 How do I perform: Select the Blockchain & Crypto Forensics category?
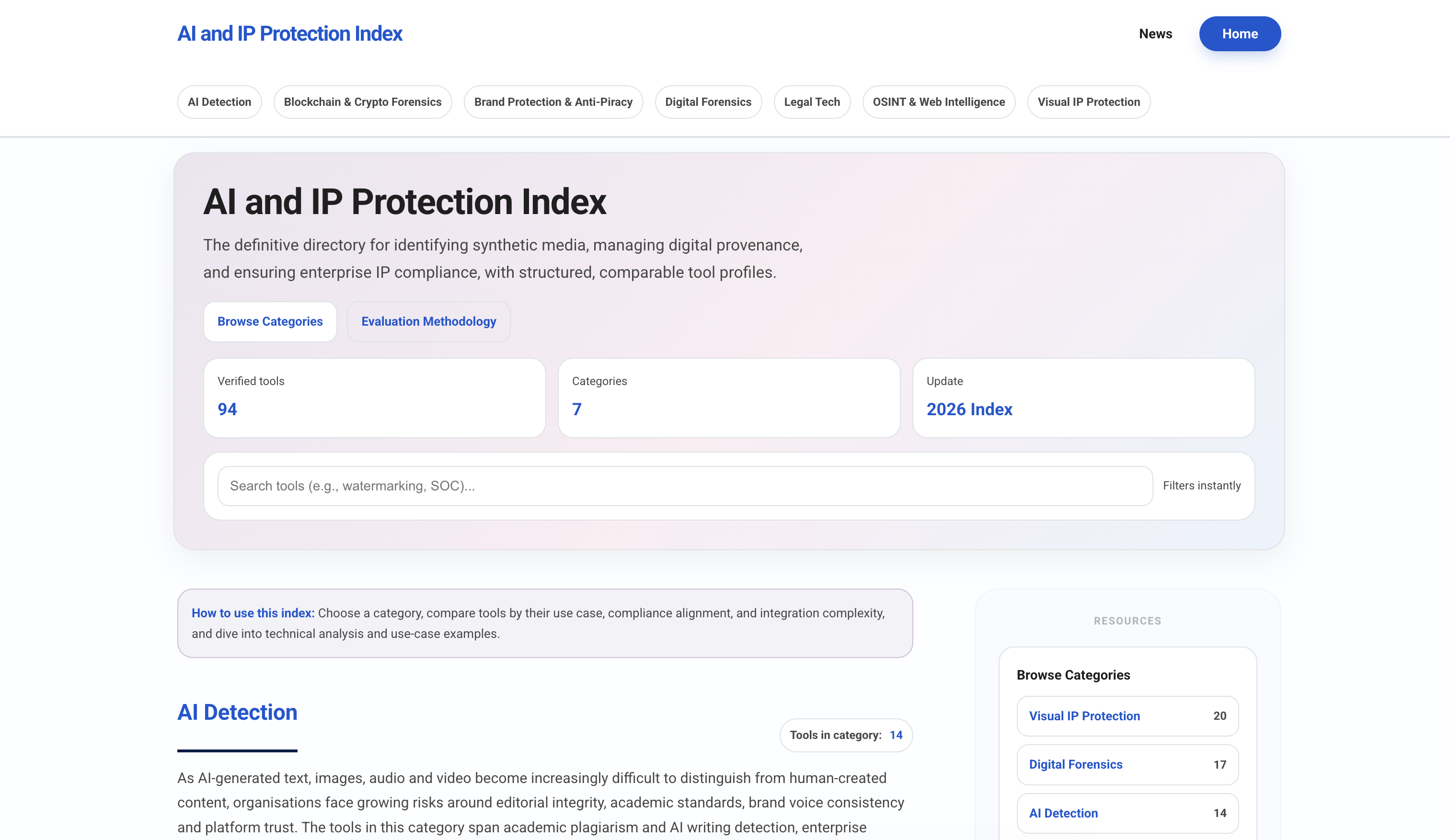pos(362,102)
